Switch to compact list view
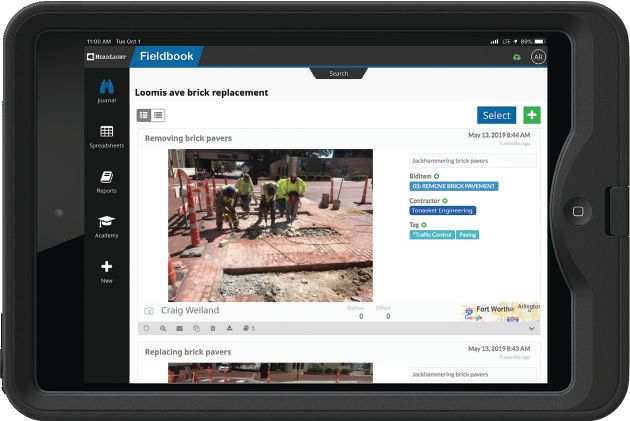Image resolution: width=630 pixels, height=421 pixels. [158, 116]
